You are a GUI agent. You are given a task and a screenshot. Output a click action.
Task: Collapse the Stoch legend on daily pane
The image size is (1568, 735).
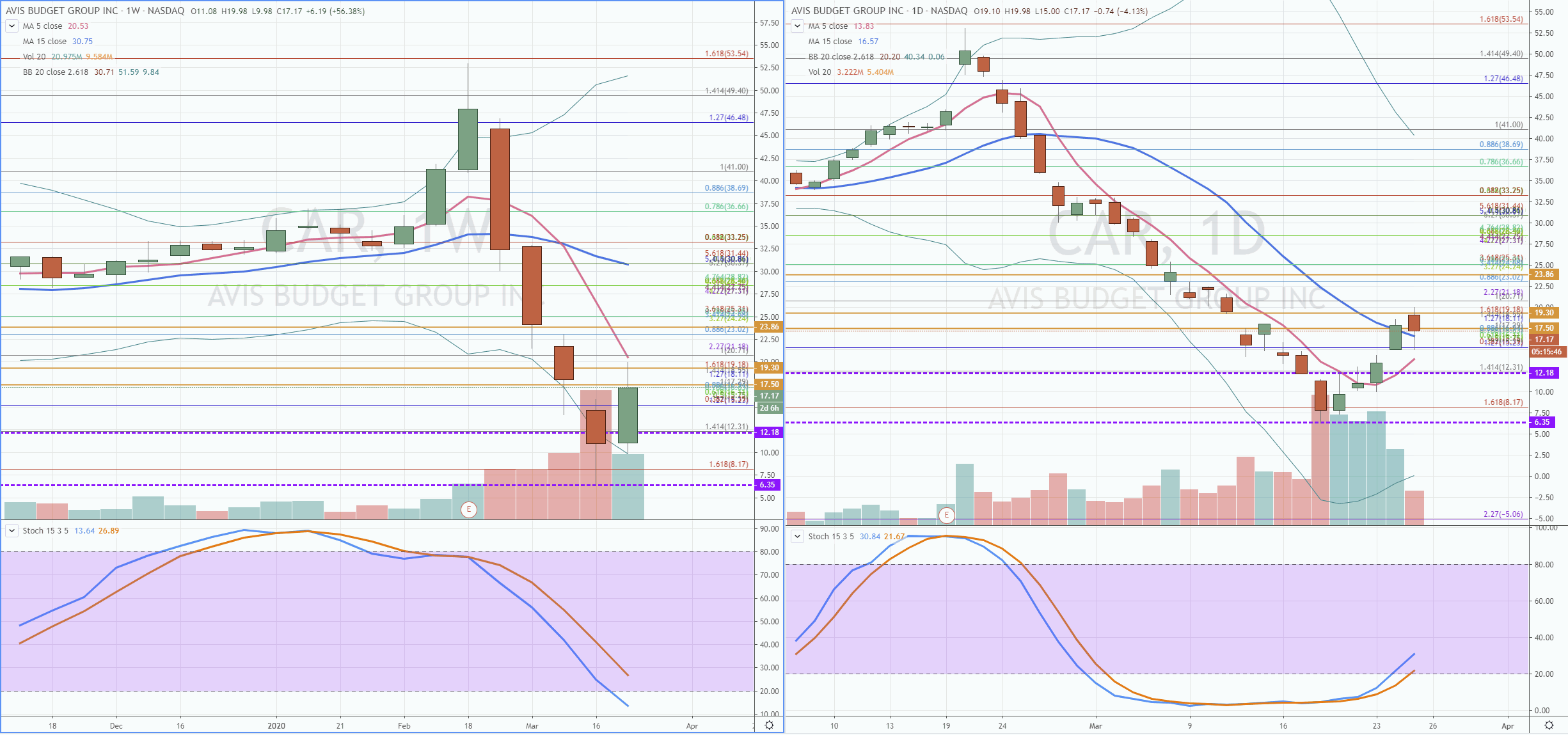click(x=797, y=536)
